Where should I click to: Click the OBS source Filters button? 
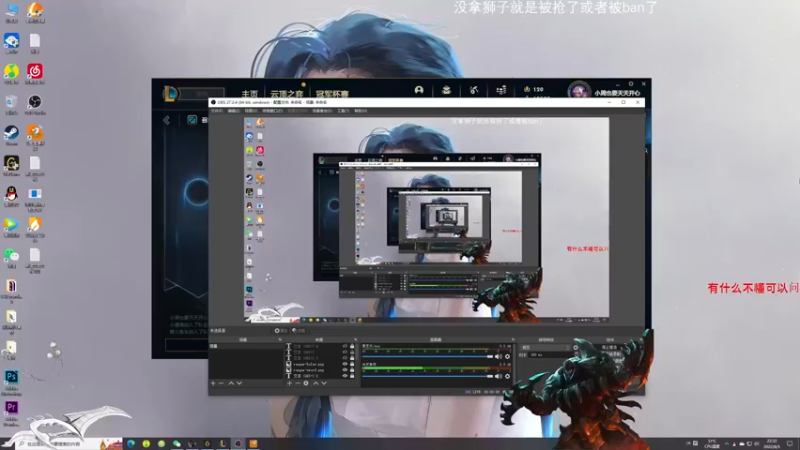click(299, 331)
